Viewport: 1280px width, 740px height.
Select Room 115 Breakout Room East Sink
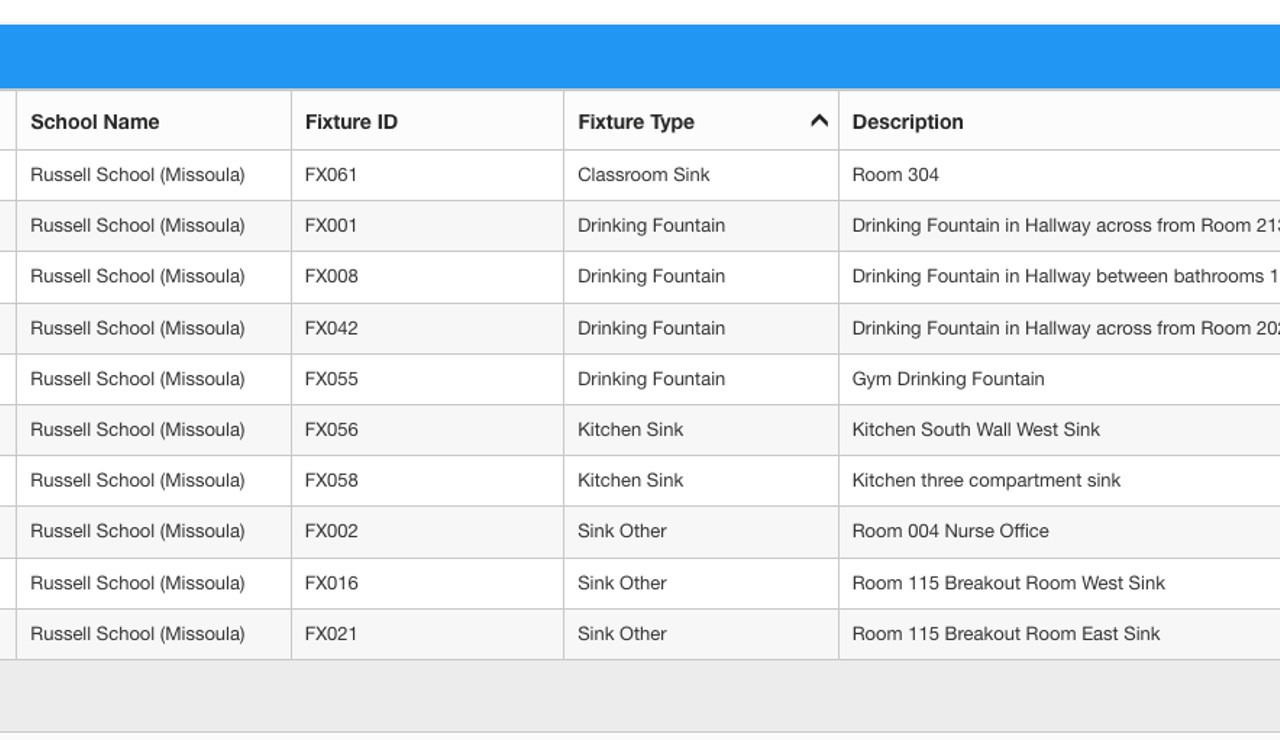[x=1006, y=634]
